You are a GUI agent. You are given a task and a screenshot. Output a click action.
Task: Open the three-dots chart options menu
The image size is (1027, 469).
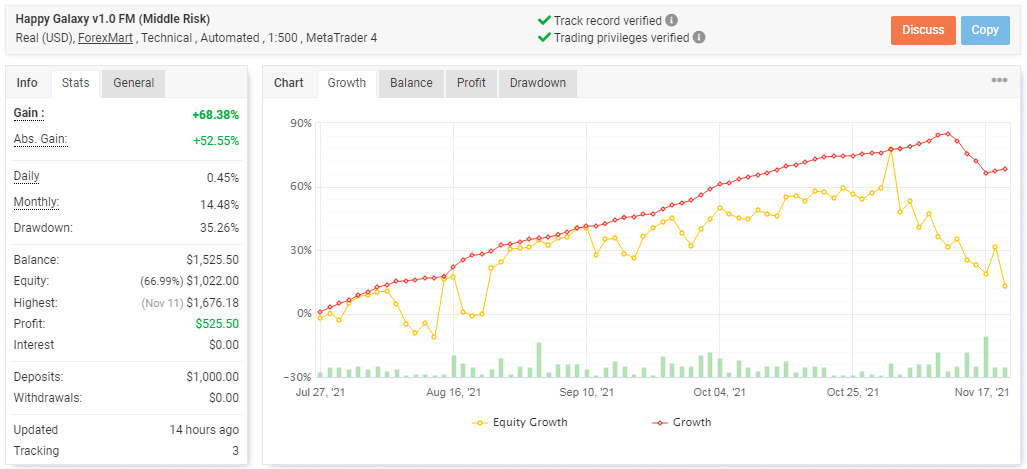(999, 81)
